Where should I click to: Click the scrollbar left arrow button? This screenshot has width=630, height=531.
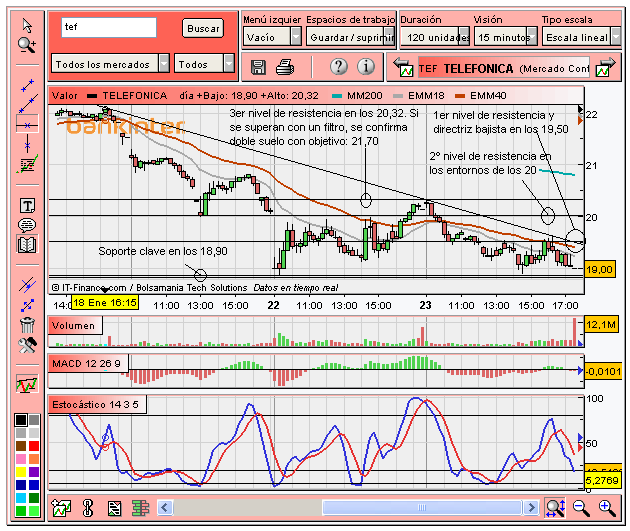[165, 508]
